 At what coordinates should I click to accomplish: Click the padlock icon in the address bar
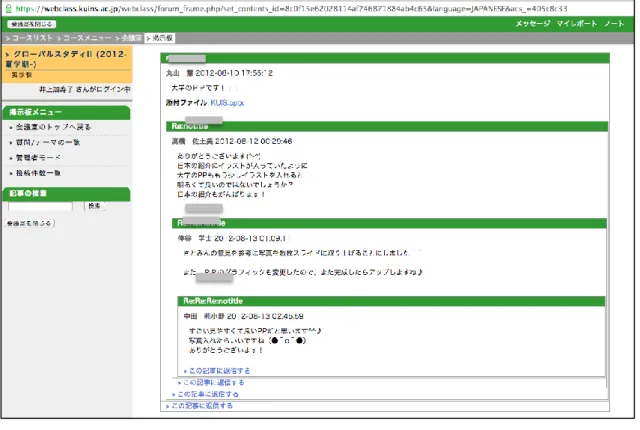[8, 9]
